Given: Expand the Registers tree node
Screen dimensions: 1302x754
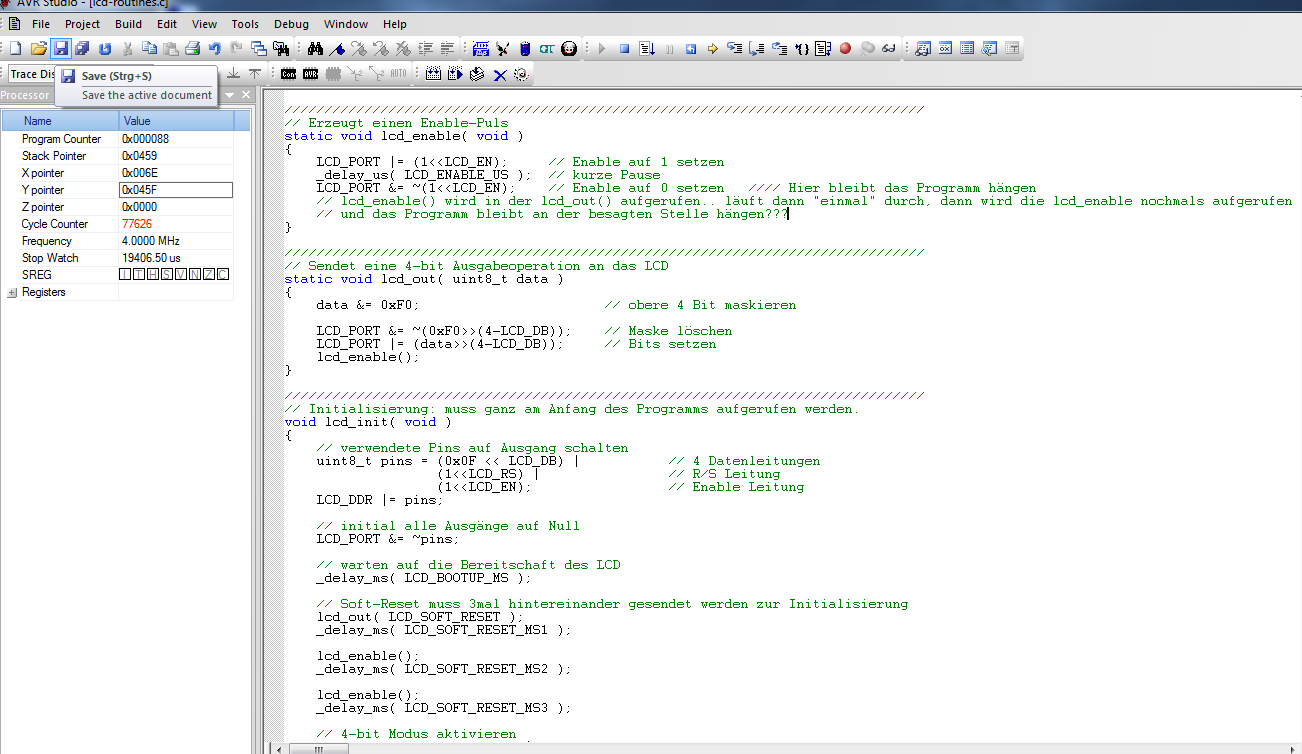Looking at the screenshot, I should pos(12,292).
